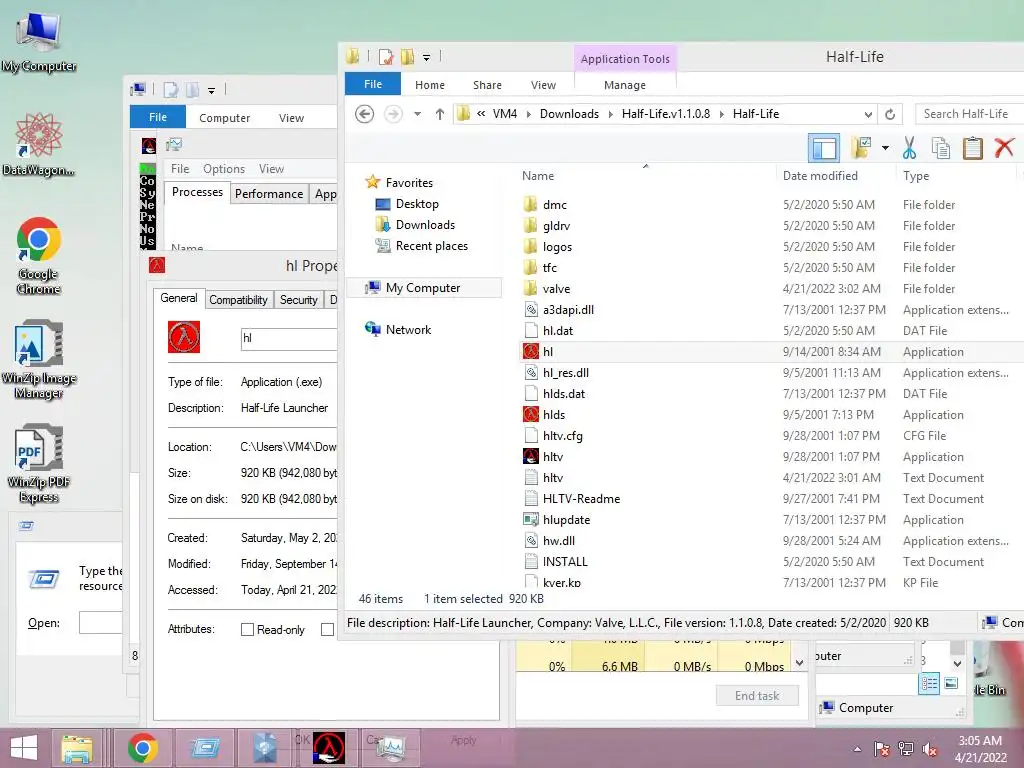Select the hlupdate application file
This screenshot has width=1024, height=768.
pyautogui.click(x=566, y=520)
